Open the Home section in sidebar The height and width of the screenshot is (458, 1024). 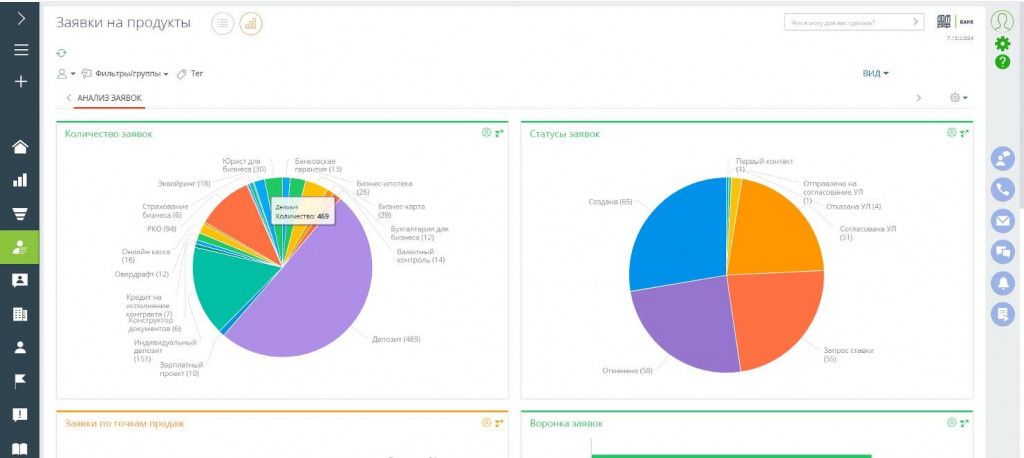(20, 148)
